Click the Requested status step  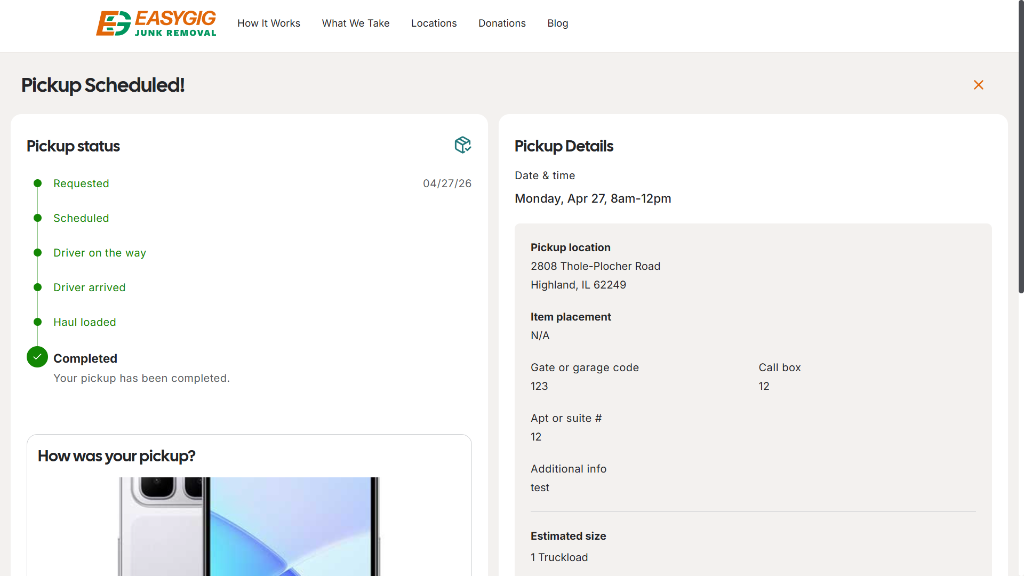[81, 184]
